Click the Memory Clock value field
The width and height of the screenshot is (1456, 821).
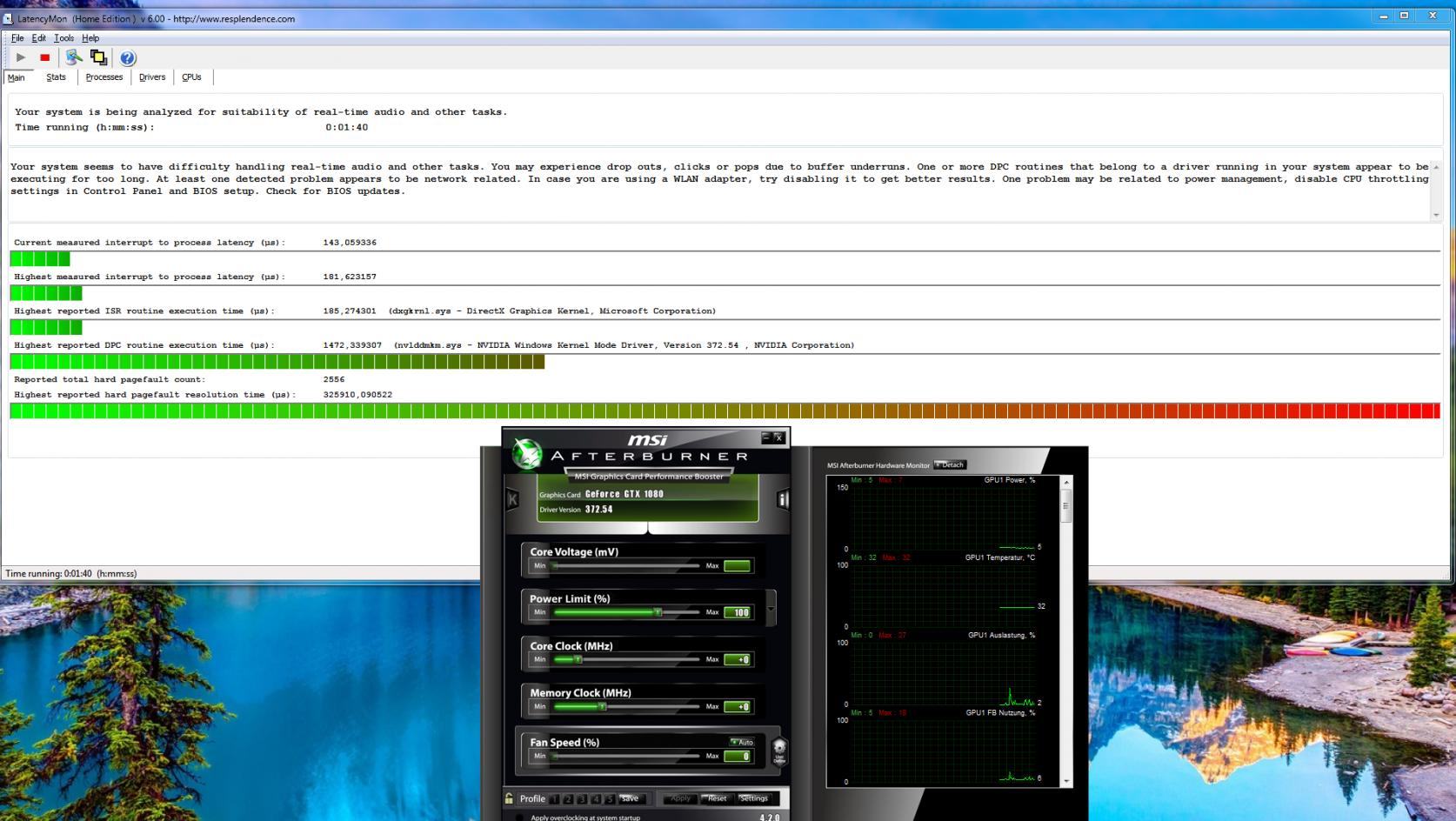[737, 706]
